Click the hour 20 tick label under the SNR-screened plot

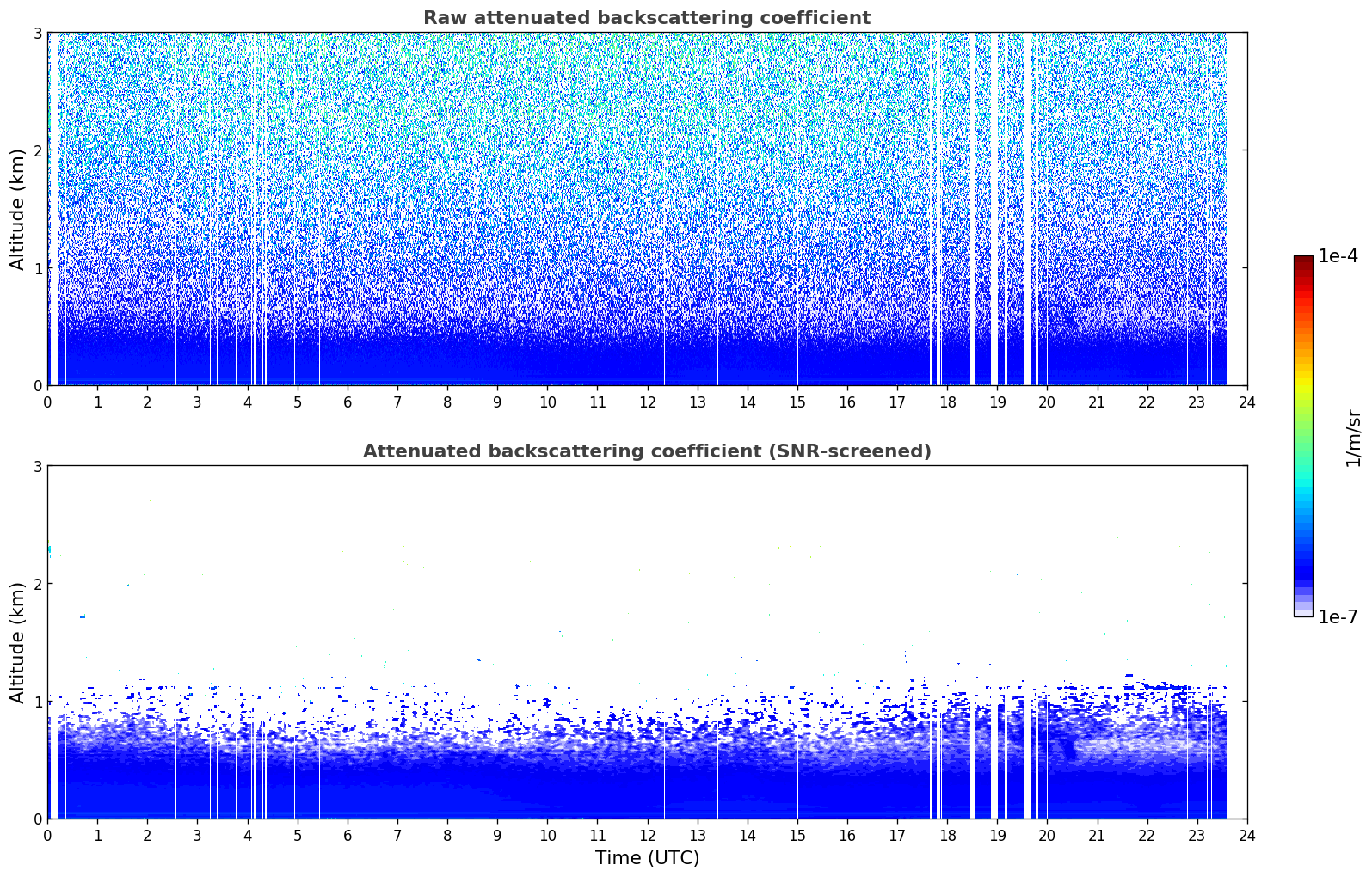[x=1047, y=836]
